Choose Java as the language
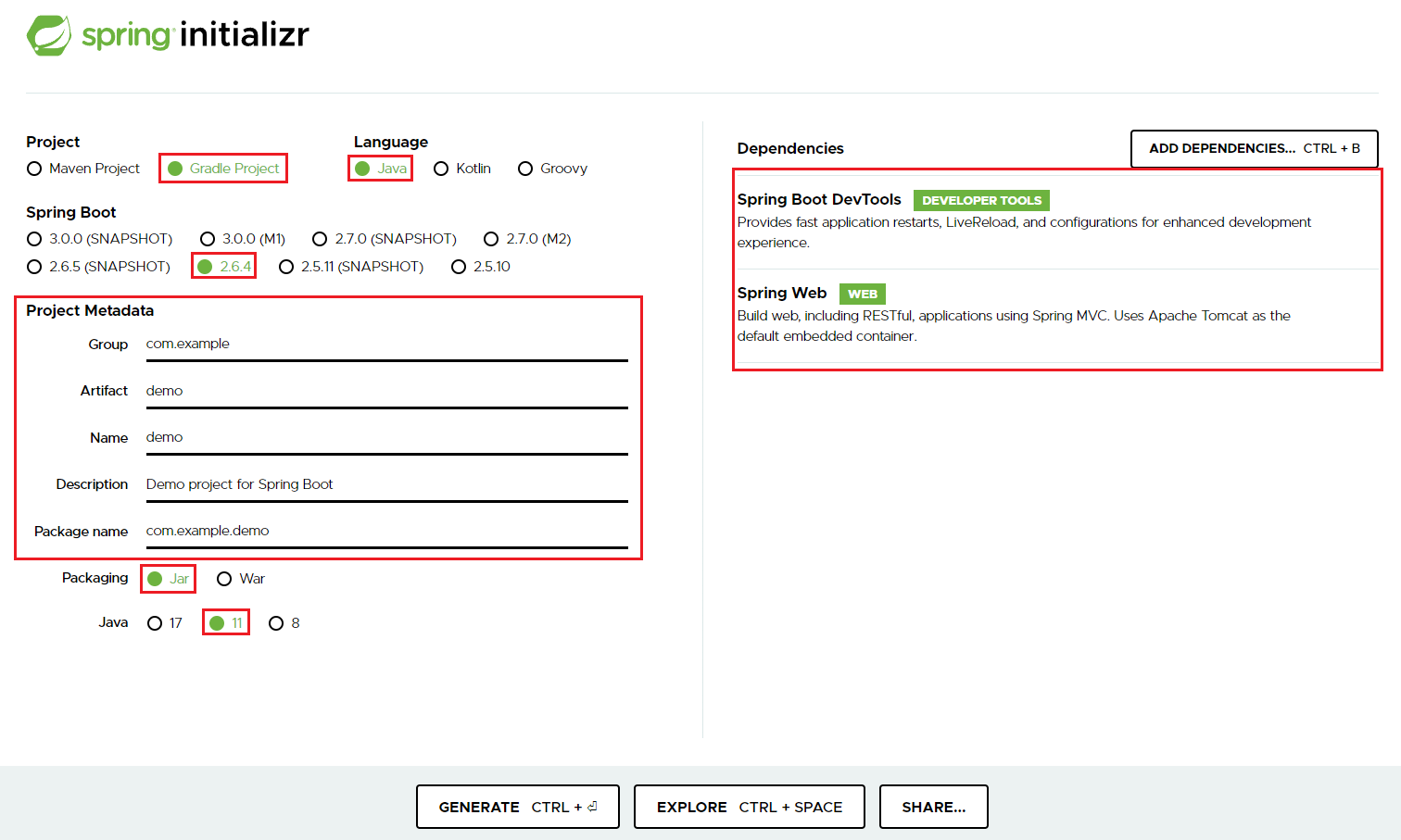1401x840 pixels. [381, 169]
